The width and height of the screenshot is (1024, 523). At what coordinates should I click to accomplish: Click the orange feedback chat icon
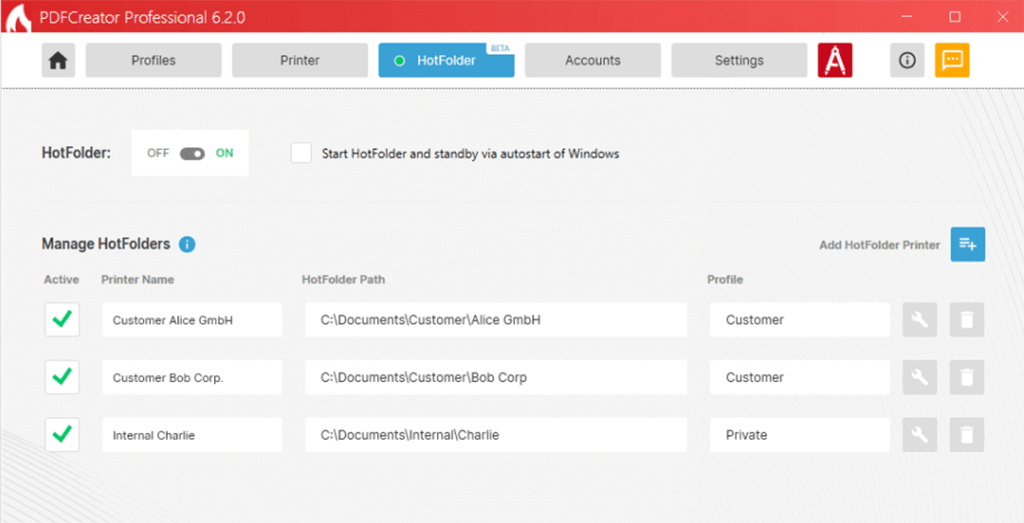point(951,61)
